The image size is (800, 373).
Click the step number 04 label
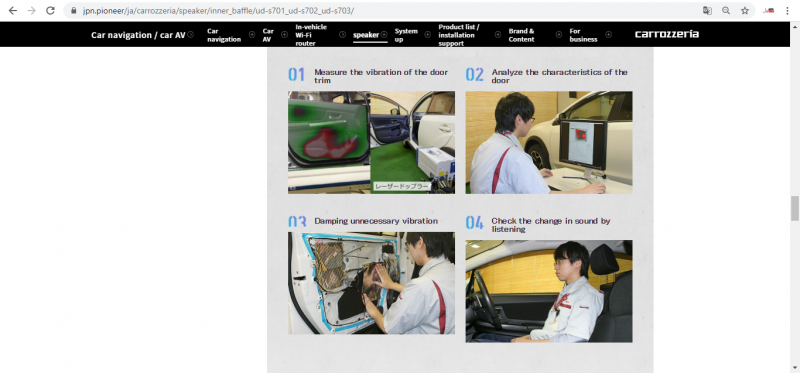[474, 222]
